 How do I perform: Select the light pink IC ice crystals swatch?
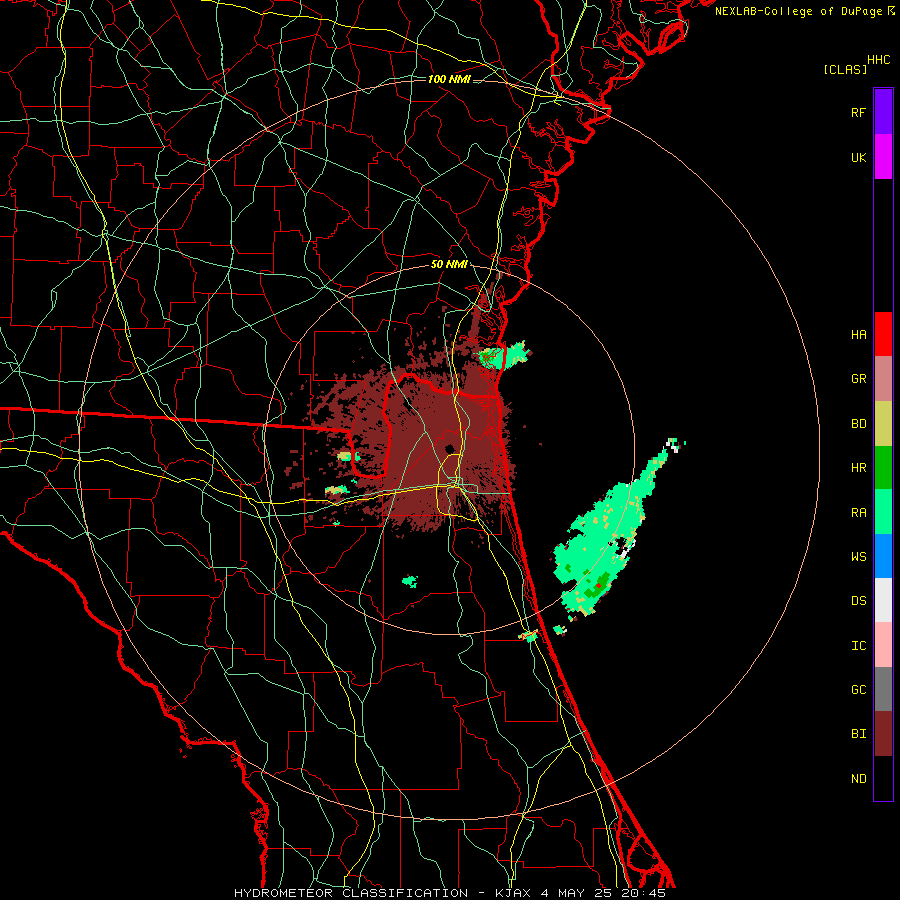883,645
